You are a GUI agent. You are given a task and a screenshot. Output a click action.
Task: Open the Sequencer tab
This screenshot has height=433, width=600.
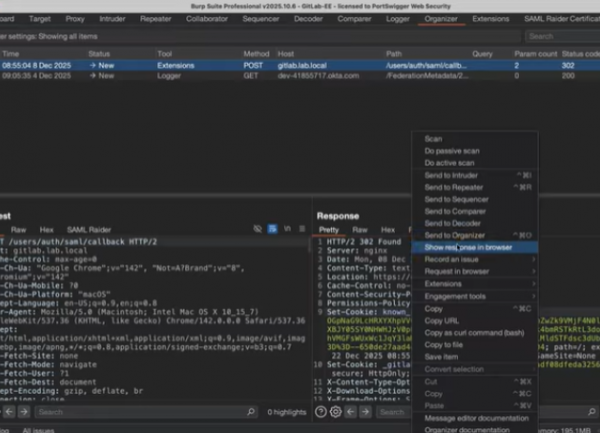tap(261, 19)
